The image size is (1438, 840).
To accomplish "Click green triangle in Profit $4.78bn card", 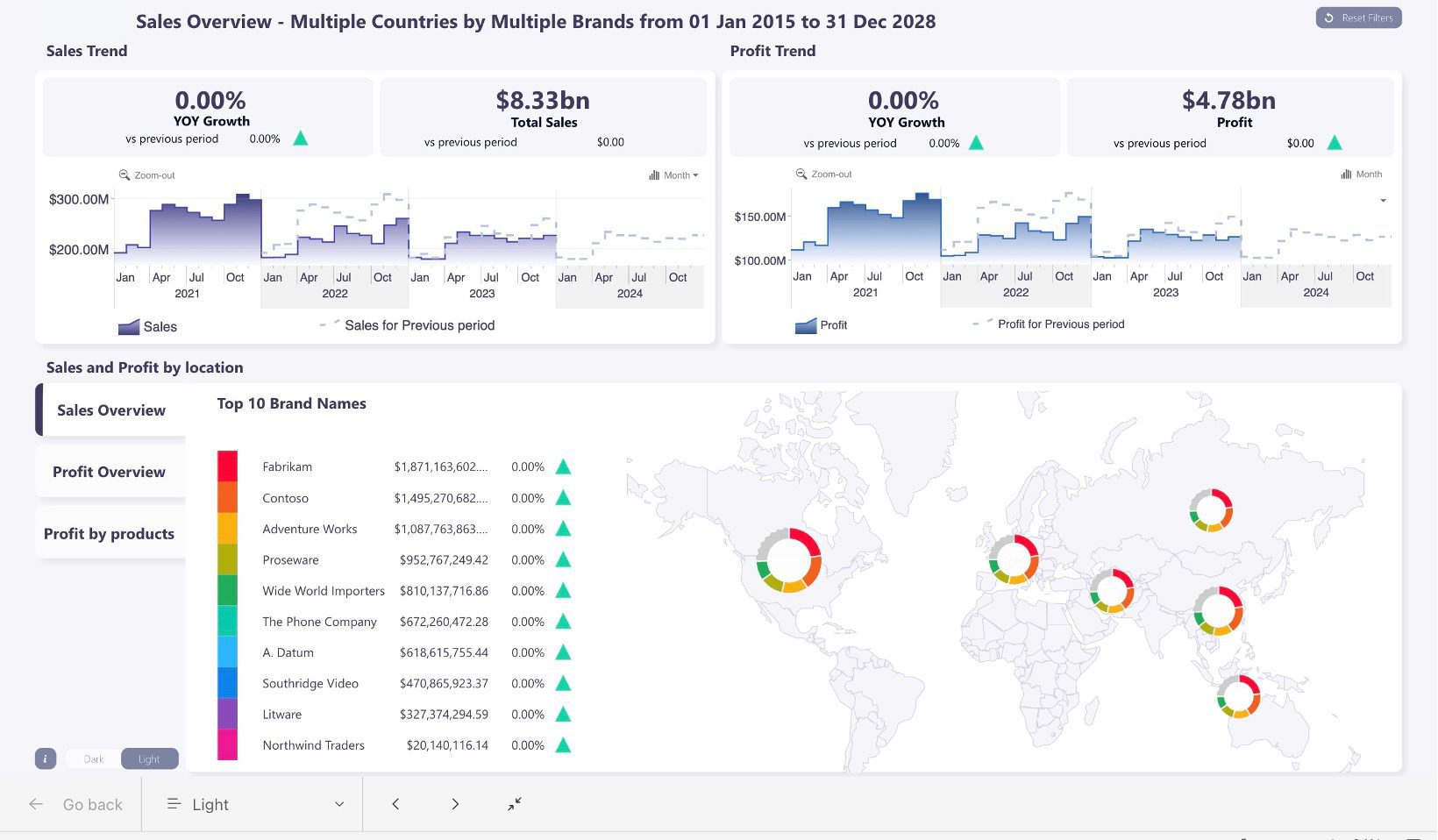I will click(1335, 143).
